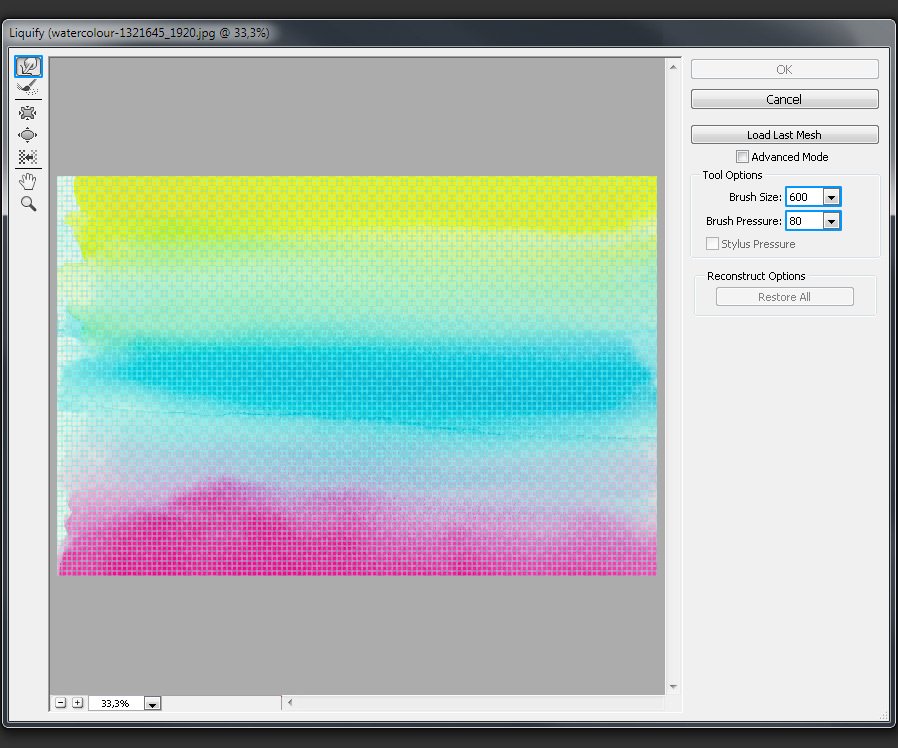Click the Load Last Mesh button
The image size is (898, 748).
click(x=785, y=135)
